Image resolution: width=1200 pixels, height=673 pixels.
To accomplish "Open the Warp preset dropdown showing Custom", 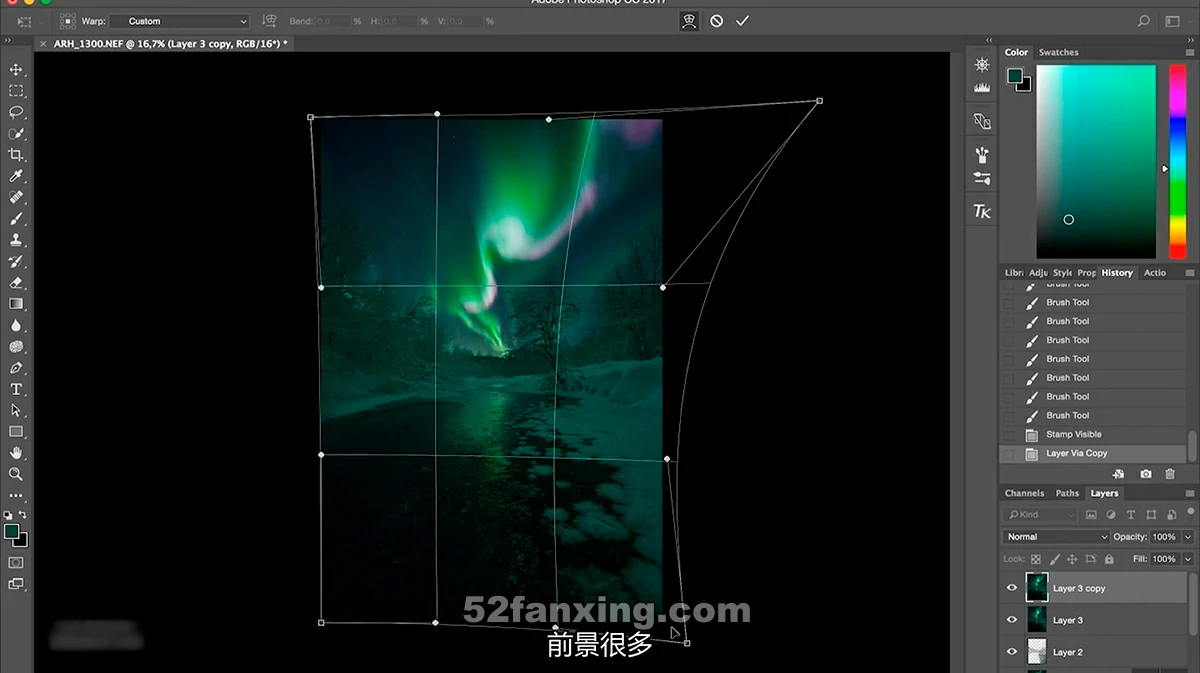I will click(x=180, y=21).
